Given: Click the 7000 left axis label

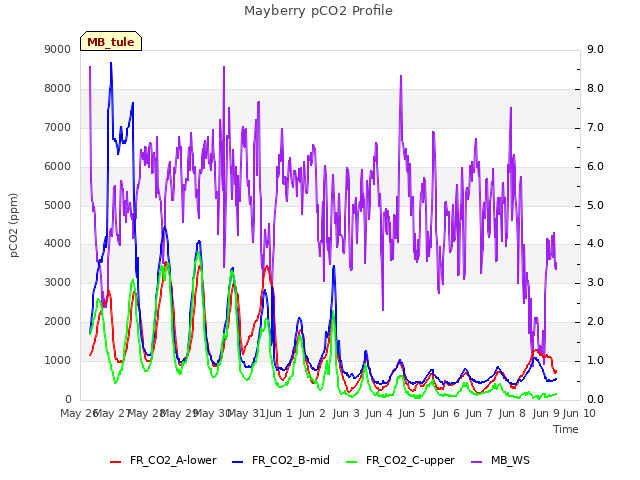Looking at the screenshot, I should point(58,127).
